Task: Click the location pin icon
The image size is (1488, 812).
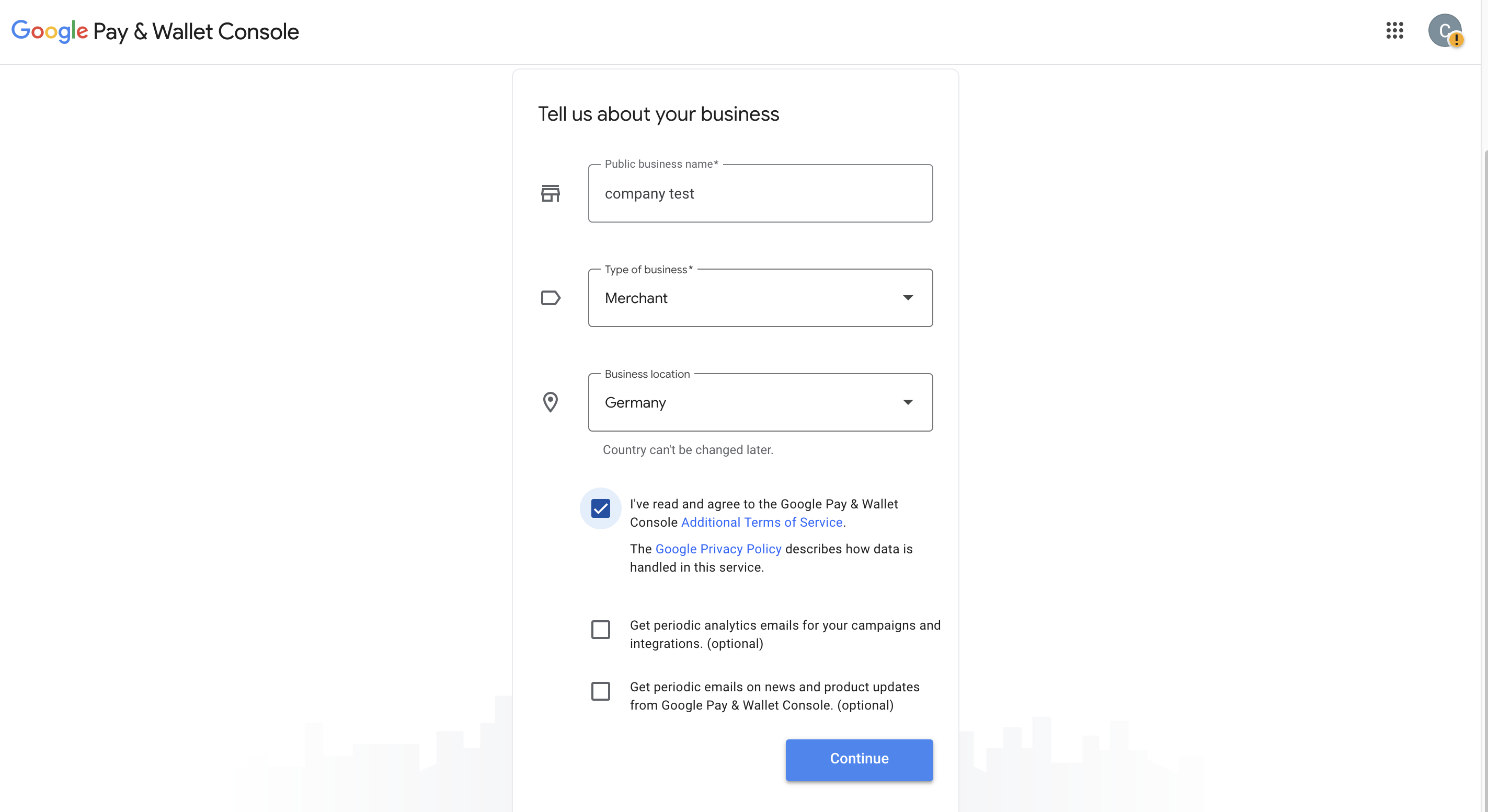Action: [x=551, y=402]
